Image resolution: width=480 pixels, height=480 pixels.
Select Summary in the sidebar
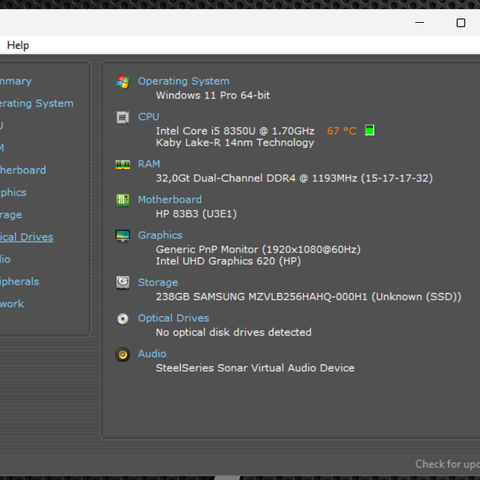coord(15,81)
